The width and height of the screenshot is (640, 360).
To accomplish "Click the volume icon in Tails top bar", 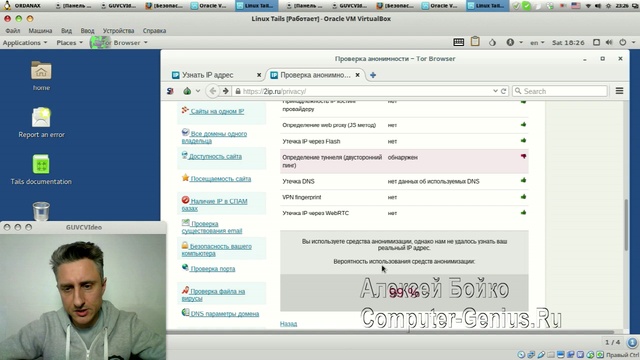I will (609, 42).
